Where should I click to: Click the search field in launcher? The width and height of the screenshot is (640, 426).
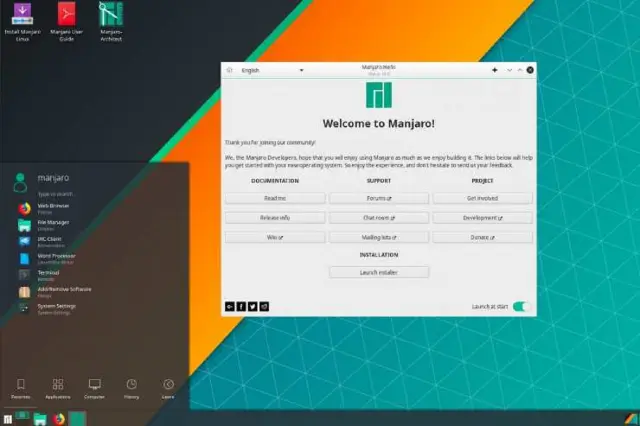click(x=60, y=193)
